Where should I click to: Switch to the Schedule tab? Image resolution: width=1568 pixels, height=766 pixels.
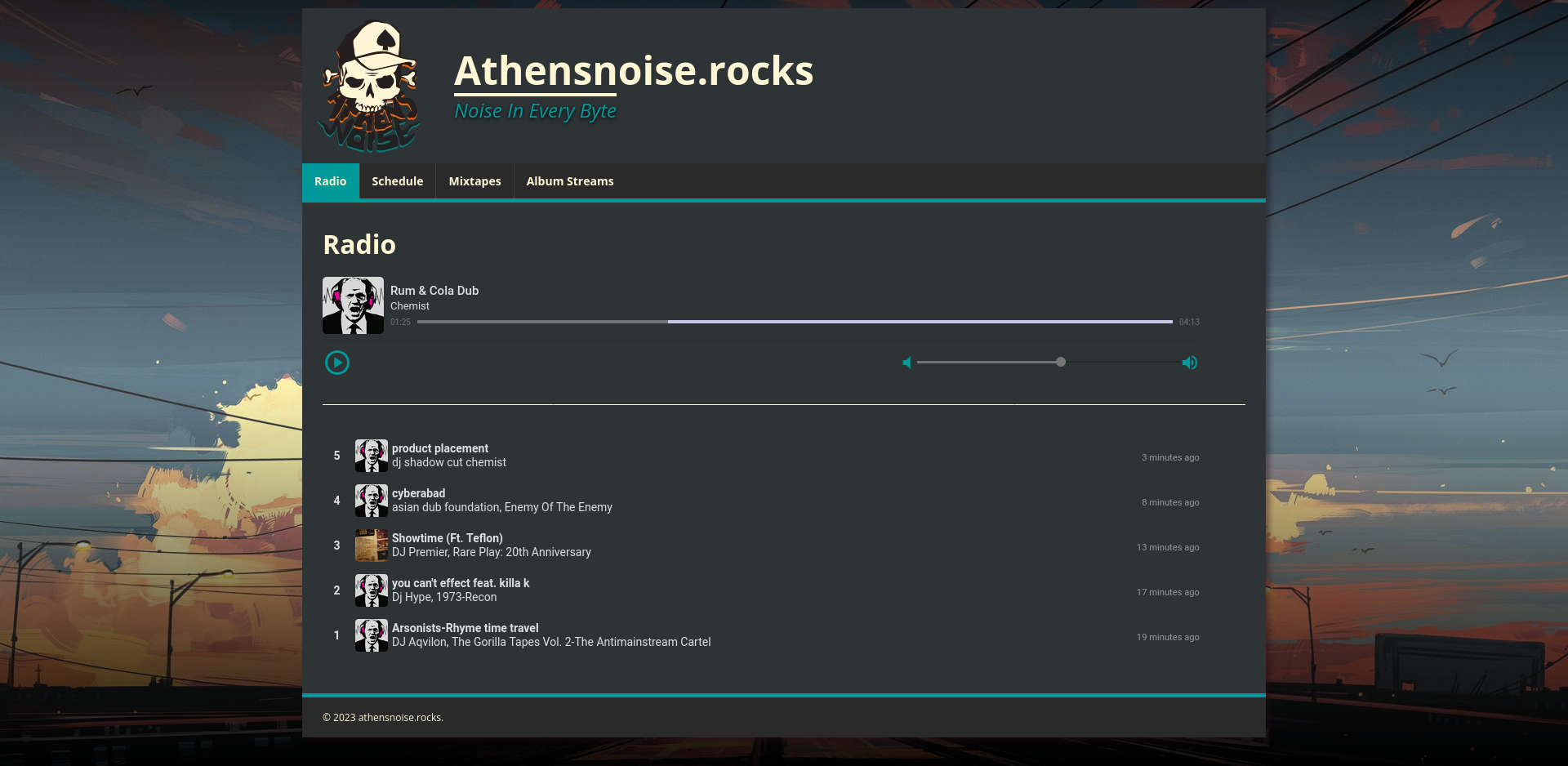point(398,181)
